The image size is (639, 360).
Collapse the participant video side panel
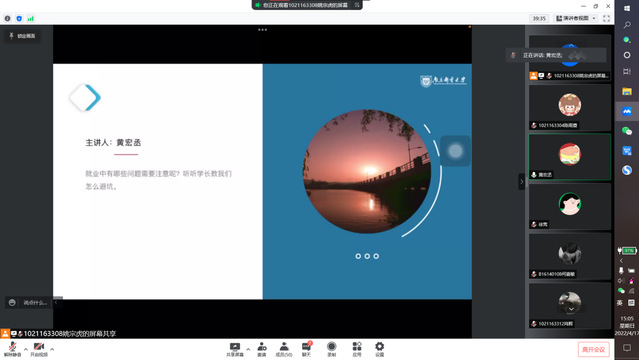(522, 181)
